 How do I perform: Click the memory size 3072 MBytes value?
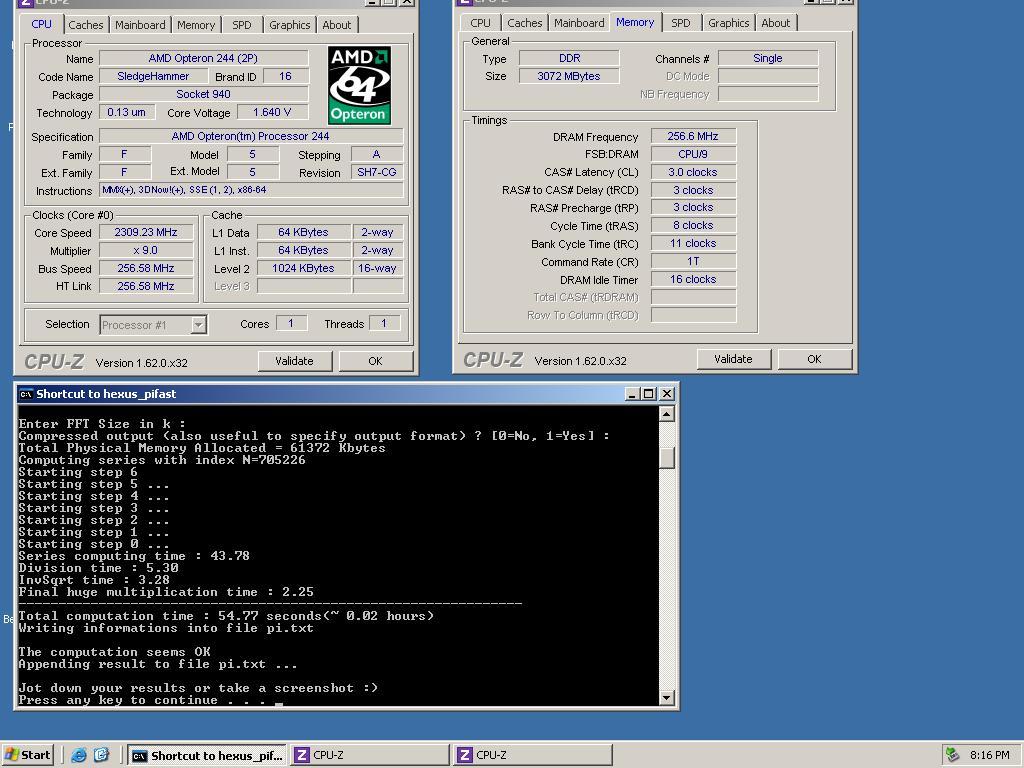569,76
